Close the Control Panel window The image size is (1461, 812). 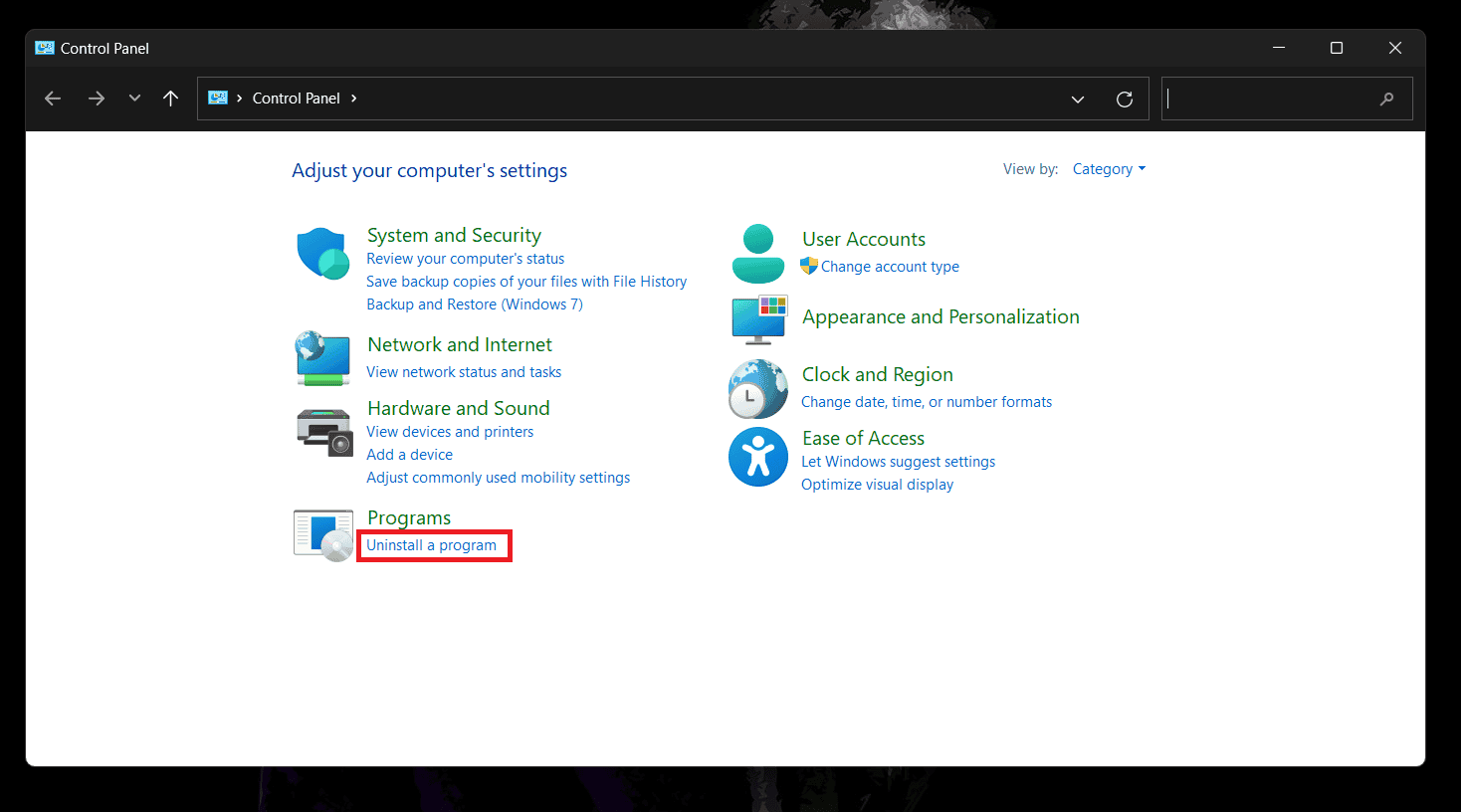1395,48
